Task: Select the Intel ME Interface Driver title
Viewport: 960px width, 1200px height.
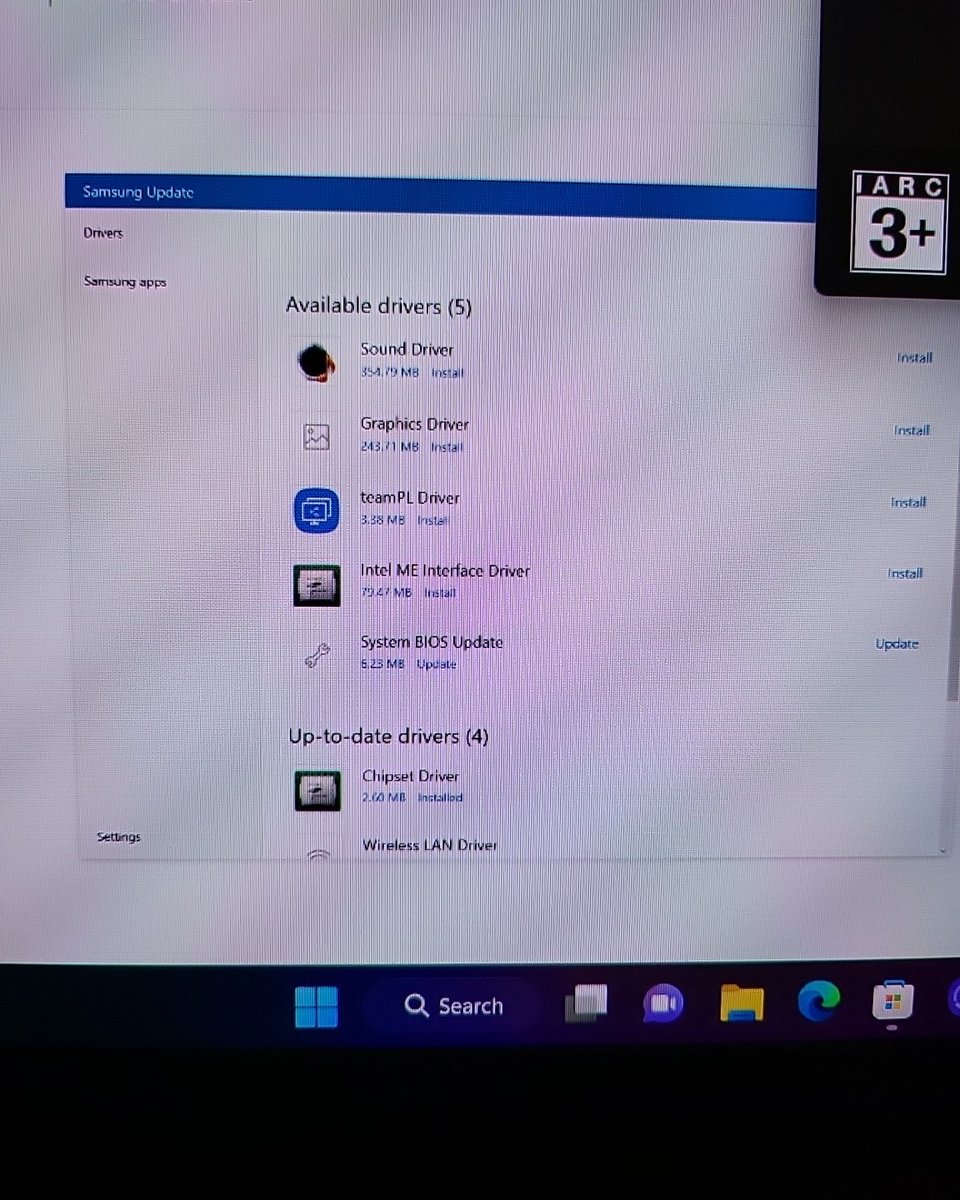Action: [x=445, y=571]
